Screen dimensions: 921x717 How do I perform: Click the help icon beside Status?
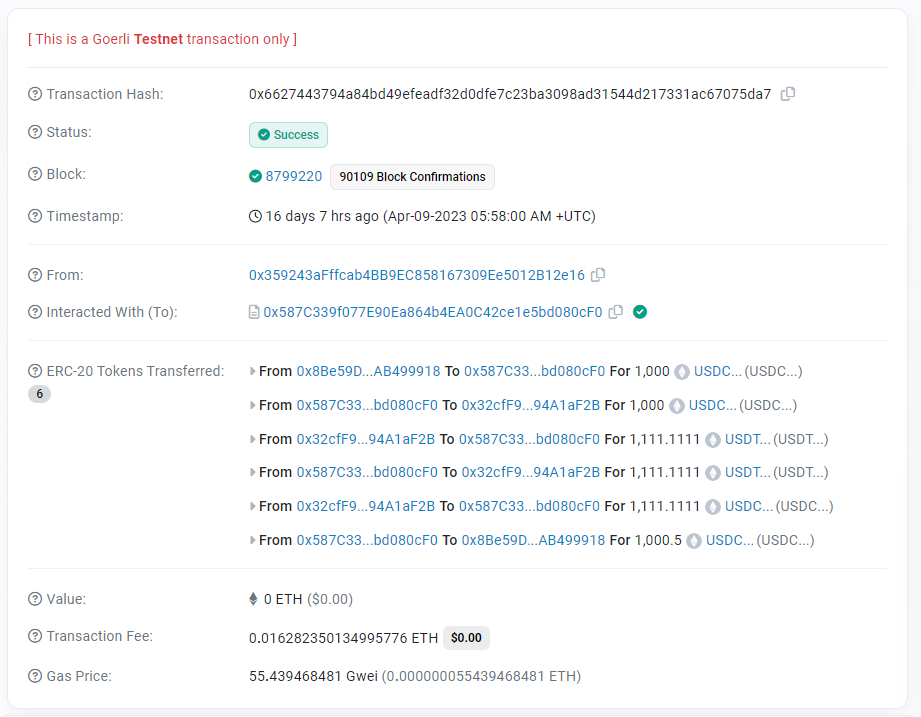(35, 132)
